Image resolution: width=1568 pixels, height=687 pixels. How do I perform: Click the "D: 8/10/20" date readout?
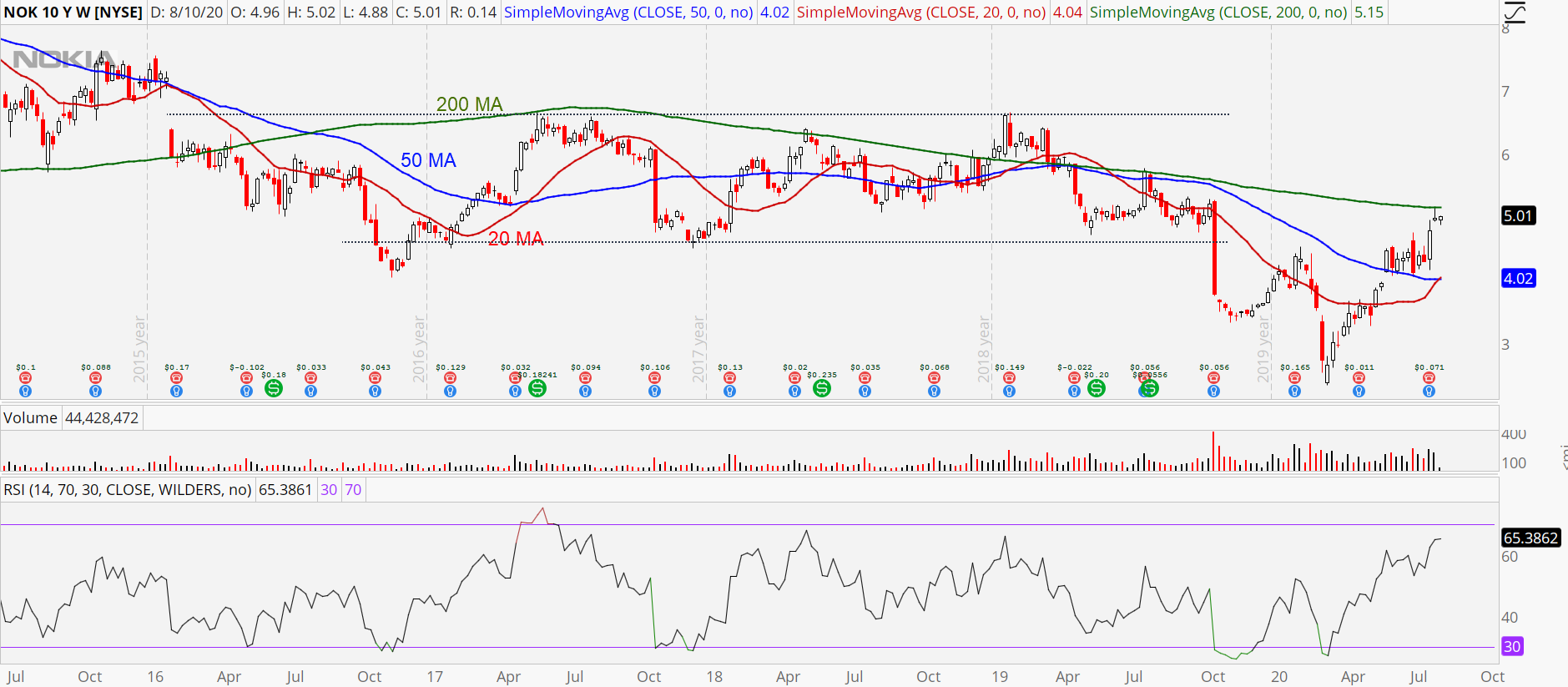188,13
